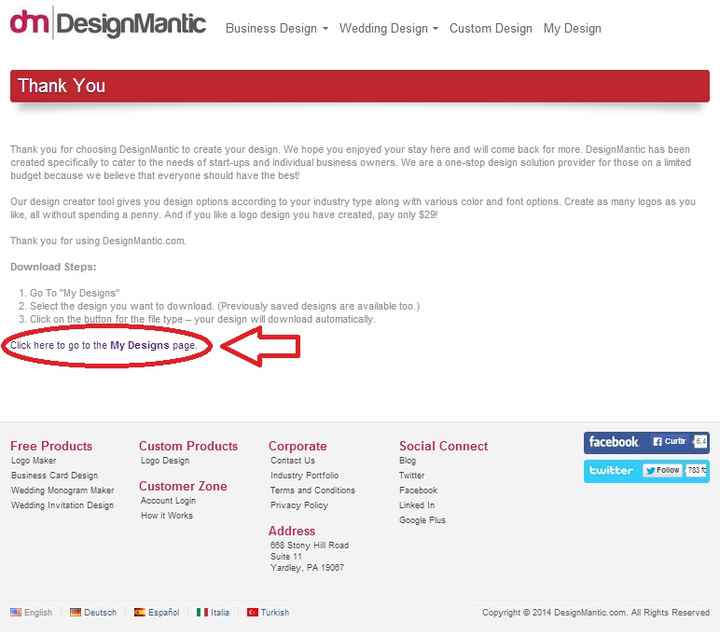Select English language with US flag
Image resolution: width=720 pixels, height=635 pixels.
point(31,613)
